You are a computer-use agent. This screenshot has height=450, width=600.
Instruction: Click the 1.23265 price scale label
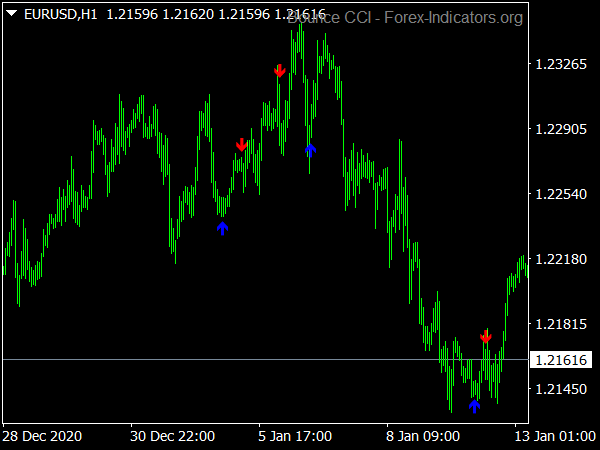coord(561,64)
